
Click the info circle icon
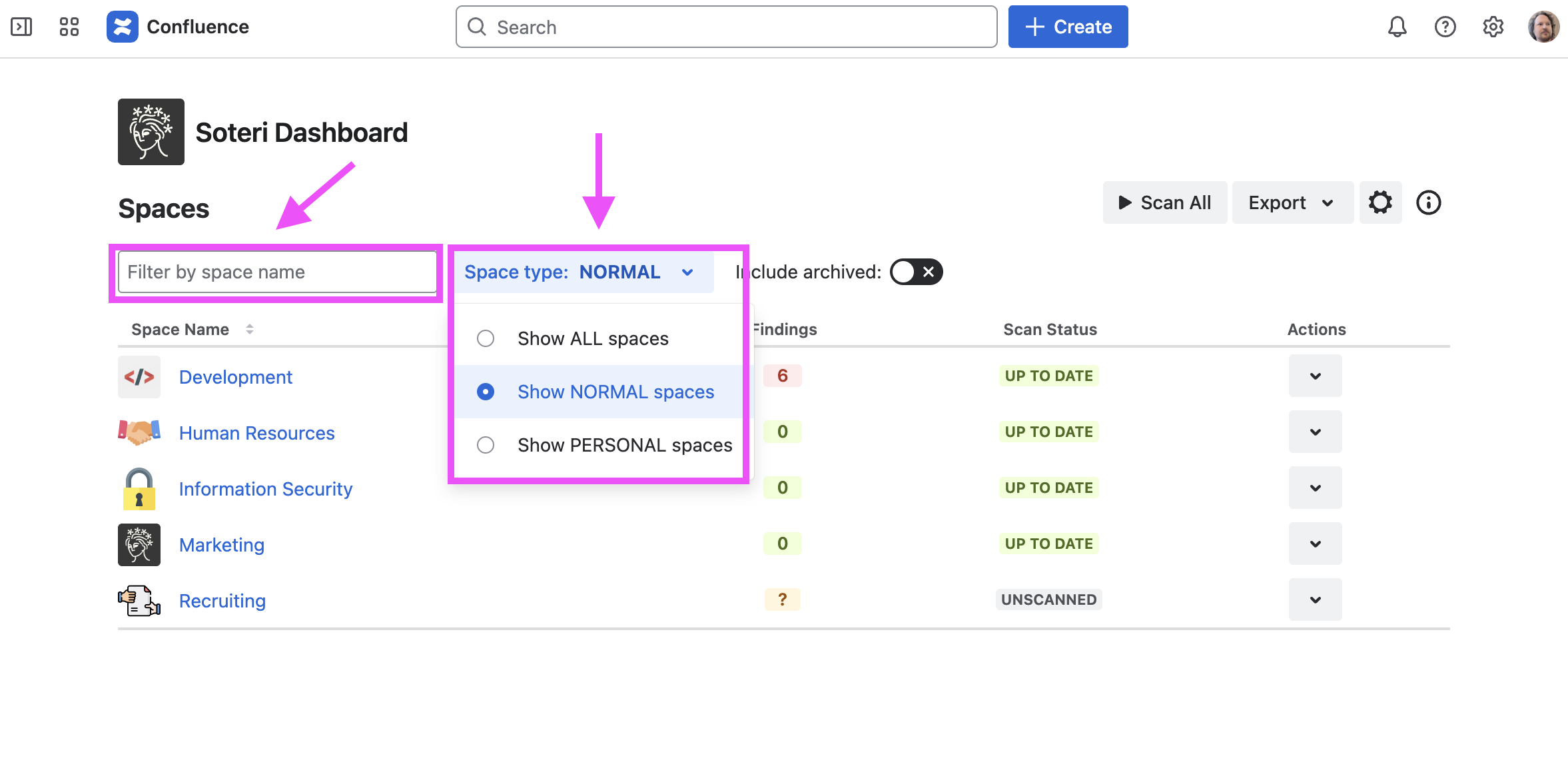tap(1428, 202)
